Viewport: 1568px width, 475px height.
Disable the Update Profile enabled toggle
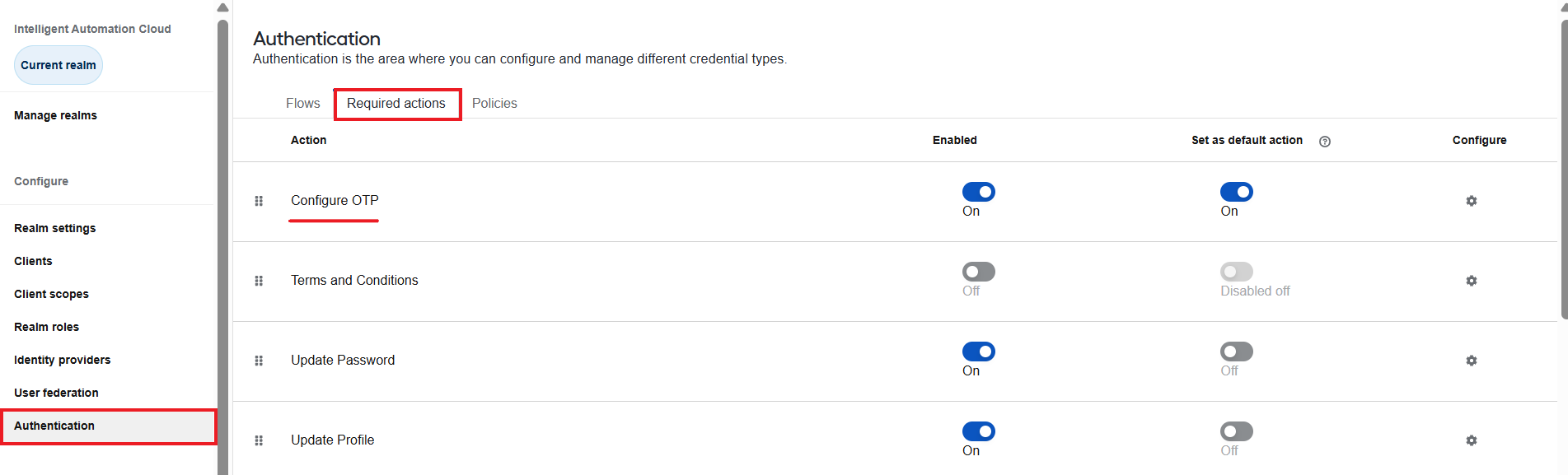[x=979, y=431]
